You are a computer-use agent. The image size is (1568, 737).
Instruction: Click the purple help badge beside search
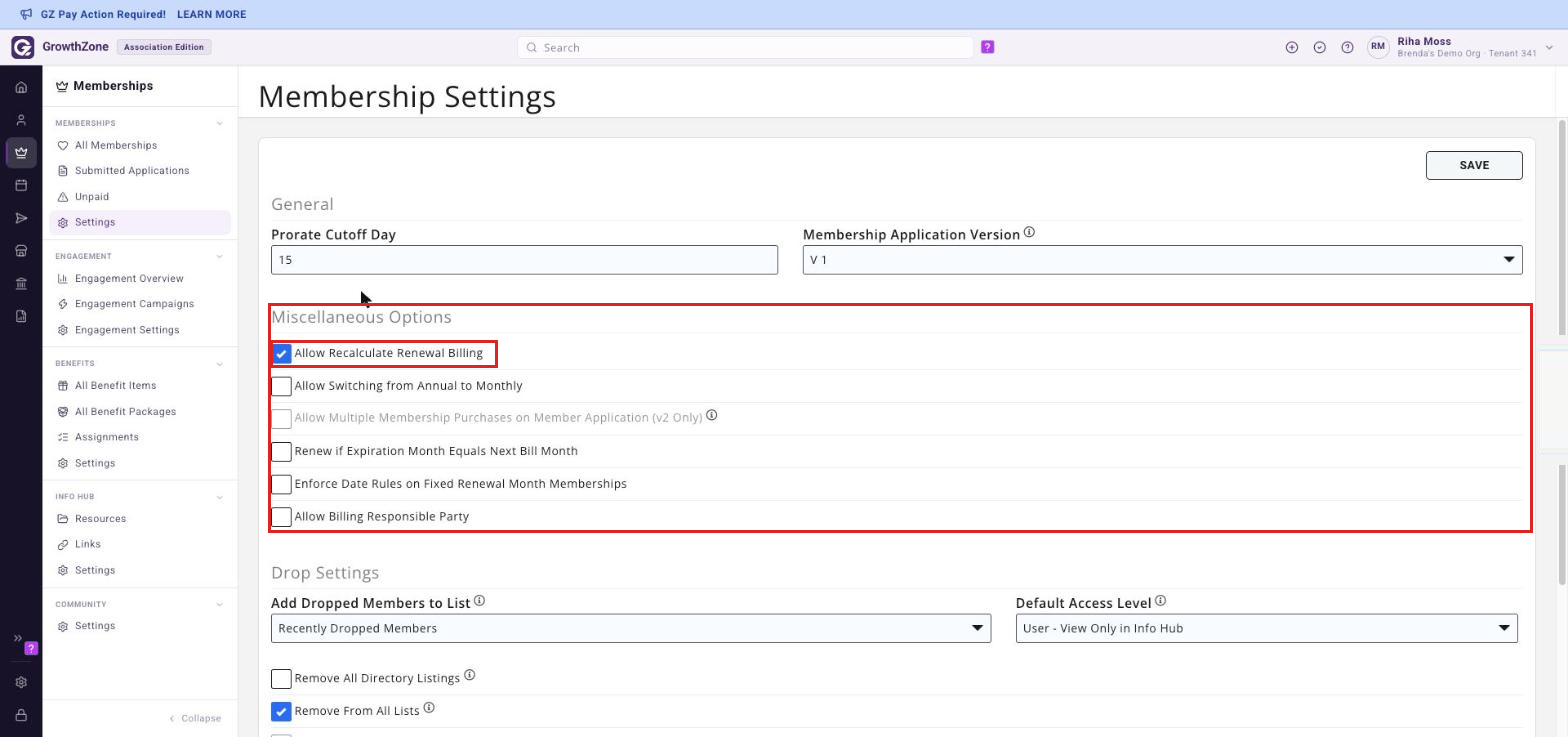point(987,47)
